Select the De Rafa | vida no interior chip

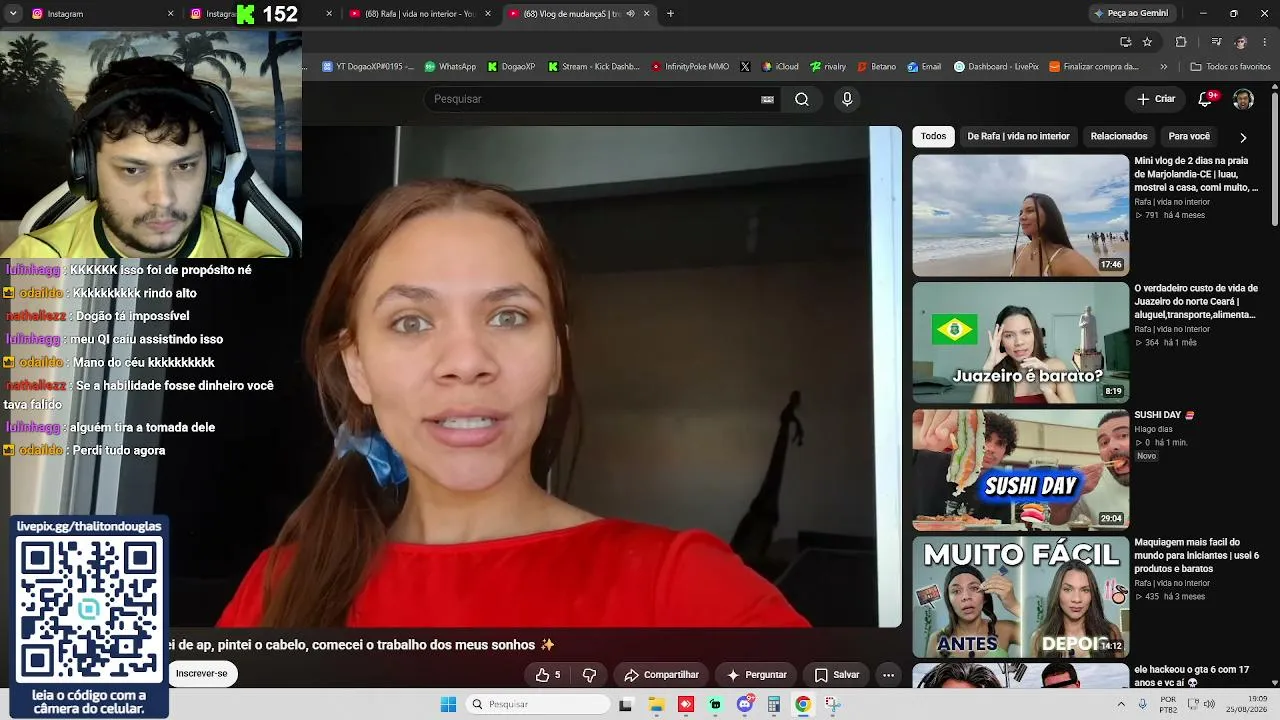pyautogui.click(x=1018, y=136)
